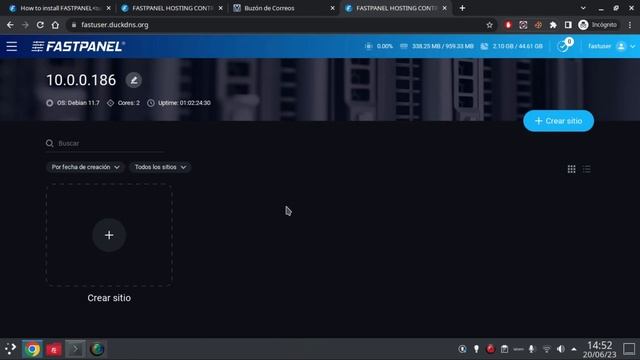Open the FASTPANEL hamburger menu

[11, 47]
